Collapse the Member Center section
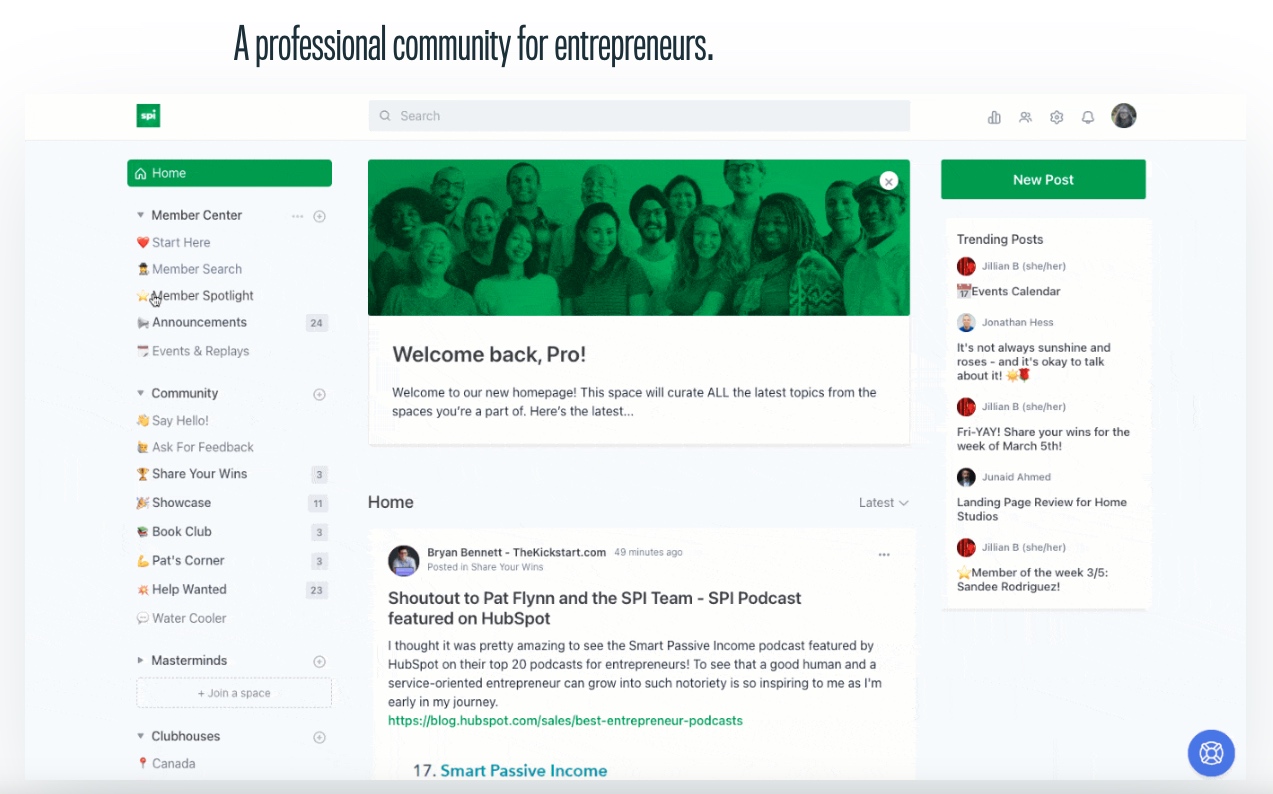This screenshot has height=794, width=1273. [x=140, y=215]
